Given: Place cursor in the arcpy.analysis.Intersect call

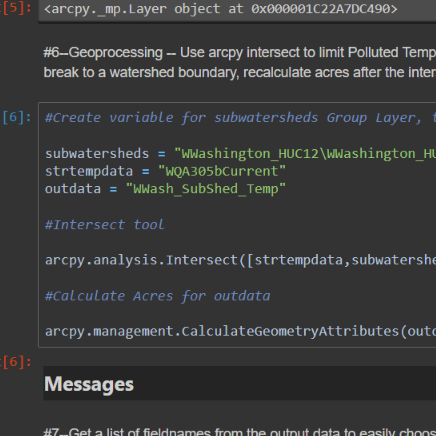Looking at the screenshot, I should coord(240,260).
